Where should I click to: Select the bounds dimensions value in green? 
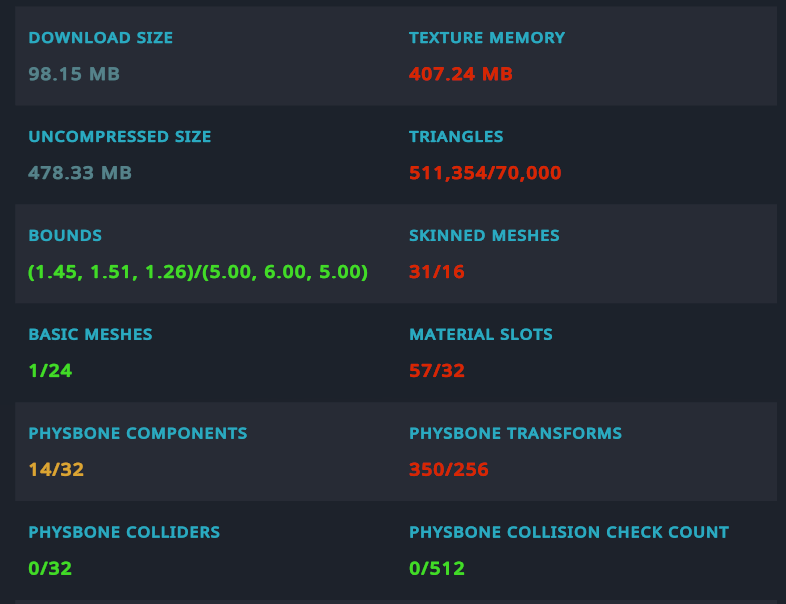point(198,272)
